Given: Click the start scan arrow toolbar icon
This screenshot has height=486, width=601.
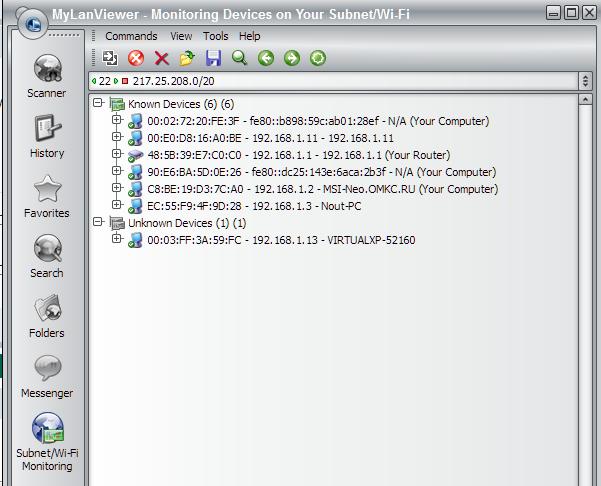Looking at the screenshot, I should (110, 58).
